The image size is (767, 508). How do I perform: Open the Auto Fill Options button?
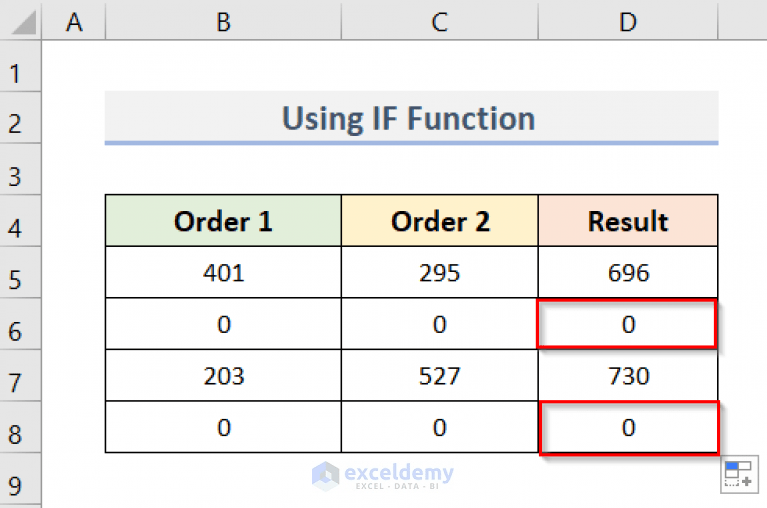pyautogui.click(x=739, y=474)
